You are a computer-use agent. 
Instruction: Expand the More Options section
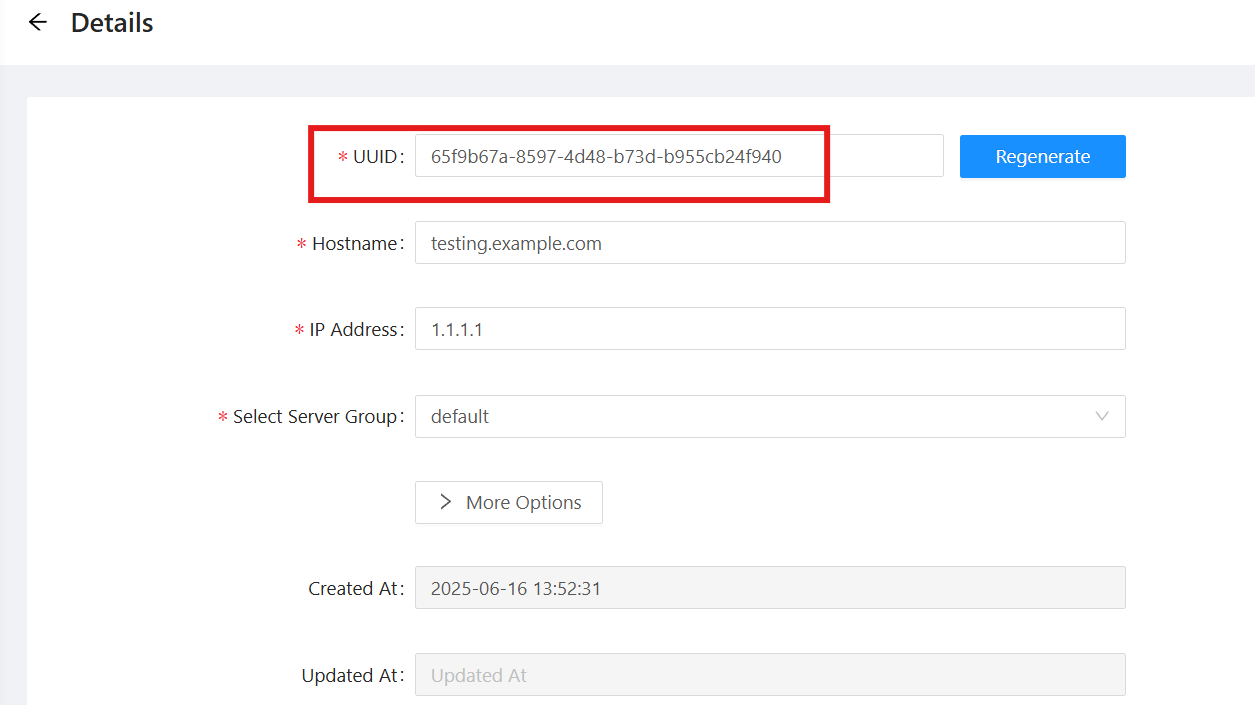pyautogui.click(x=509, y=502)
